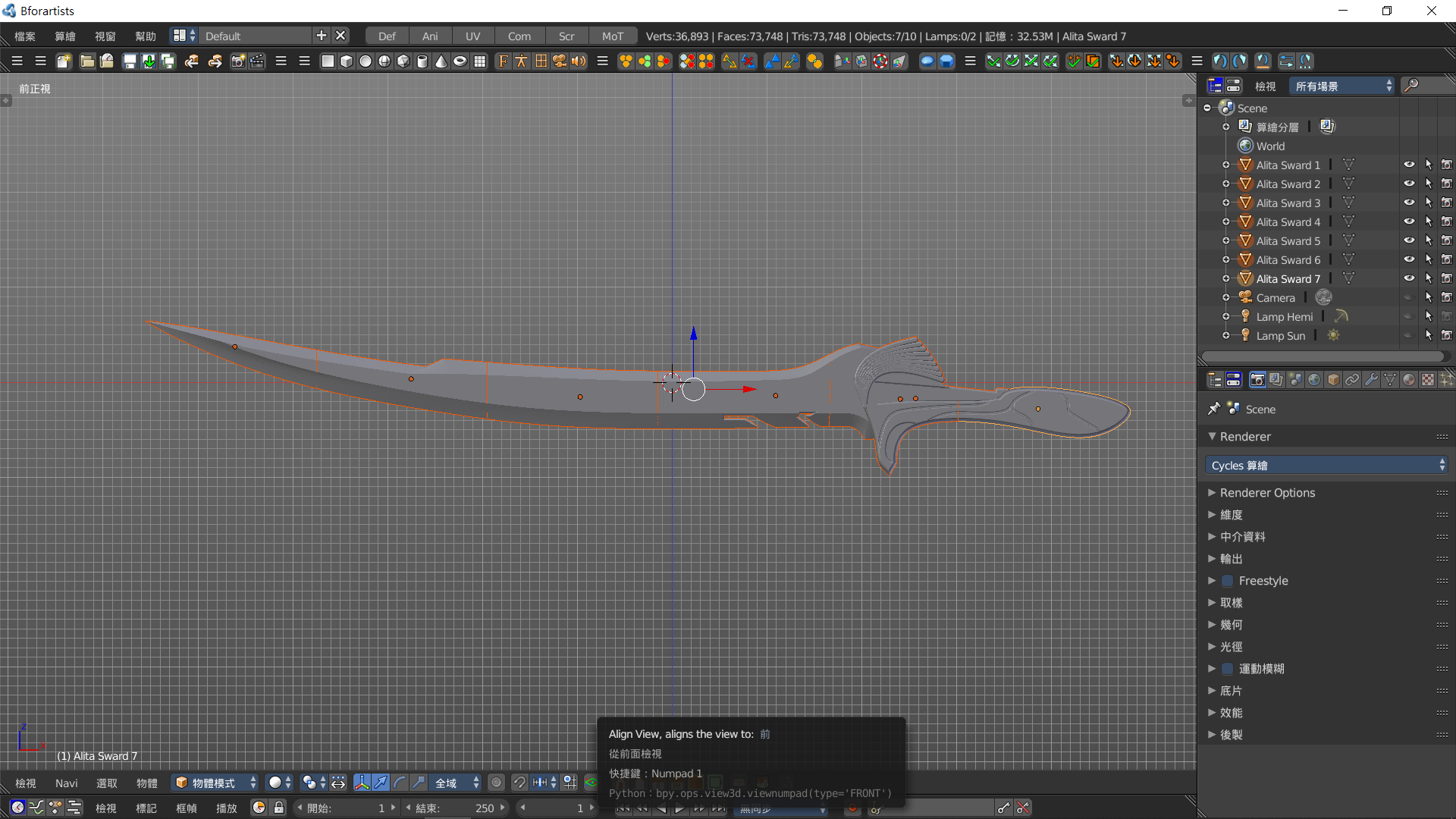Image resolution: width=1456 pixels, height=819 pixels.
Task: Add a cylinder mesh primitive
Action: 422,61
